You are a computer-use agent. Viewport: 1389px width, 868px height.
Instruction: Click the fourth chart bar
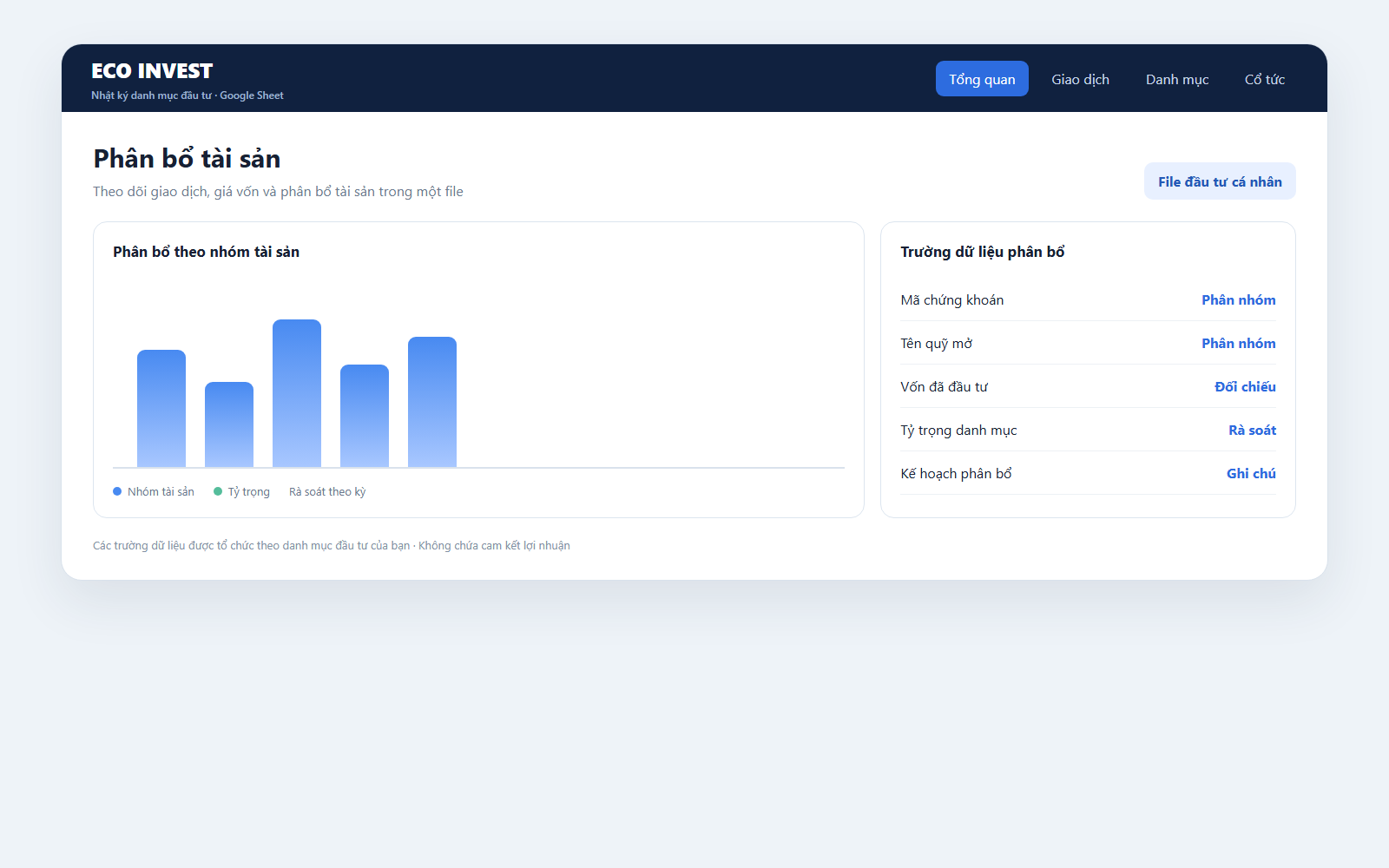[365, 416]
